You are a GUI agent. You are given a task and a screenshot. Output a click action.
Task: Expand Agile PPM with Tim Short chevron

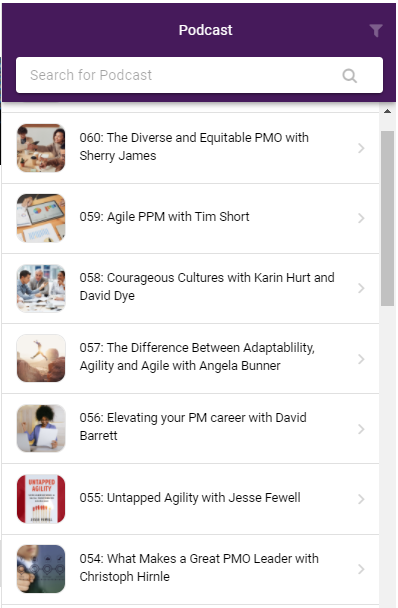coord(361,218)
